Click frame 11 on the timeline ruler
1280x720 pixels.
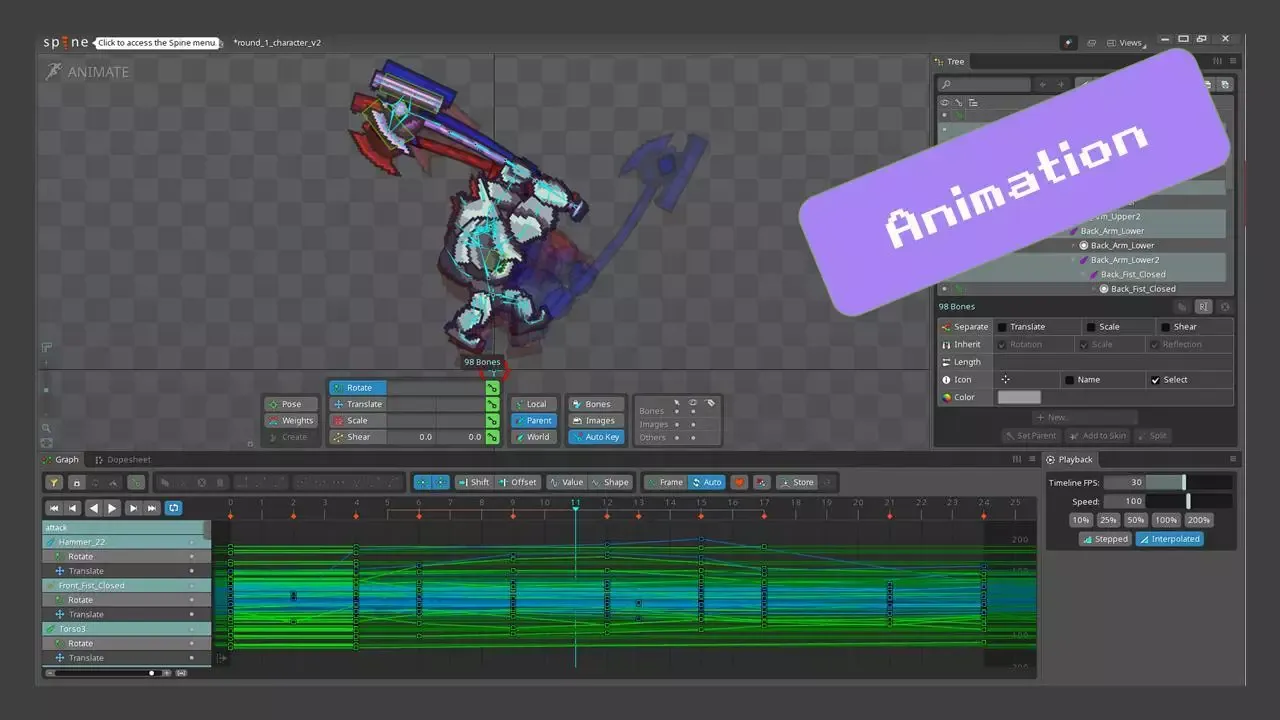tap(575, 502)
